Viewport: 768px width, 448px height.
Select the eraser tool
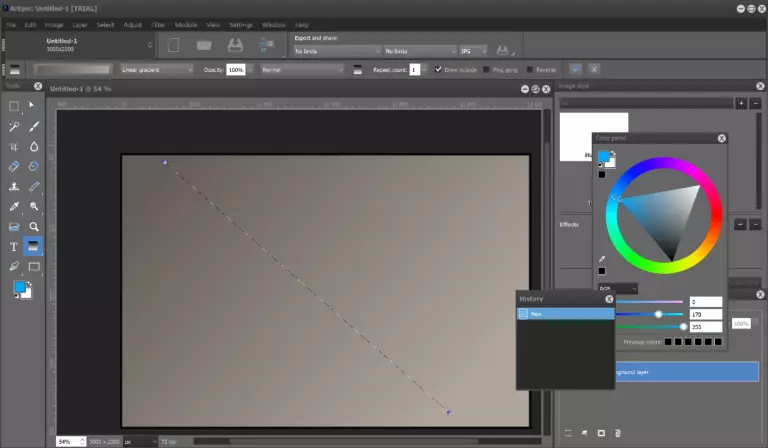(x=14, y=166)
